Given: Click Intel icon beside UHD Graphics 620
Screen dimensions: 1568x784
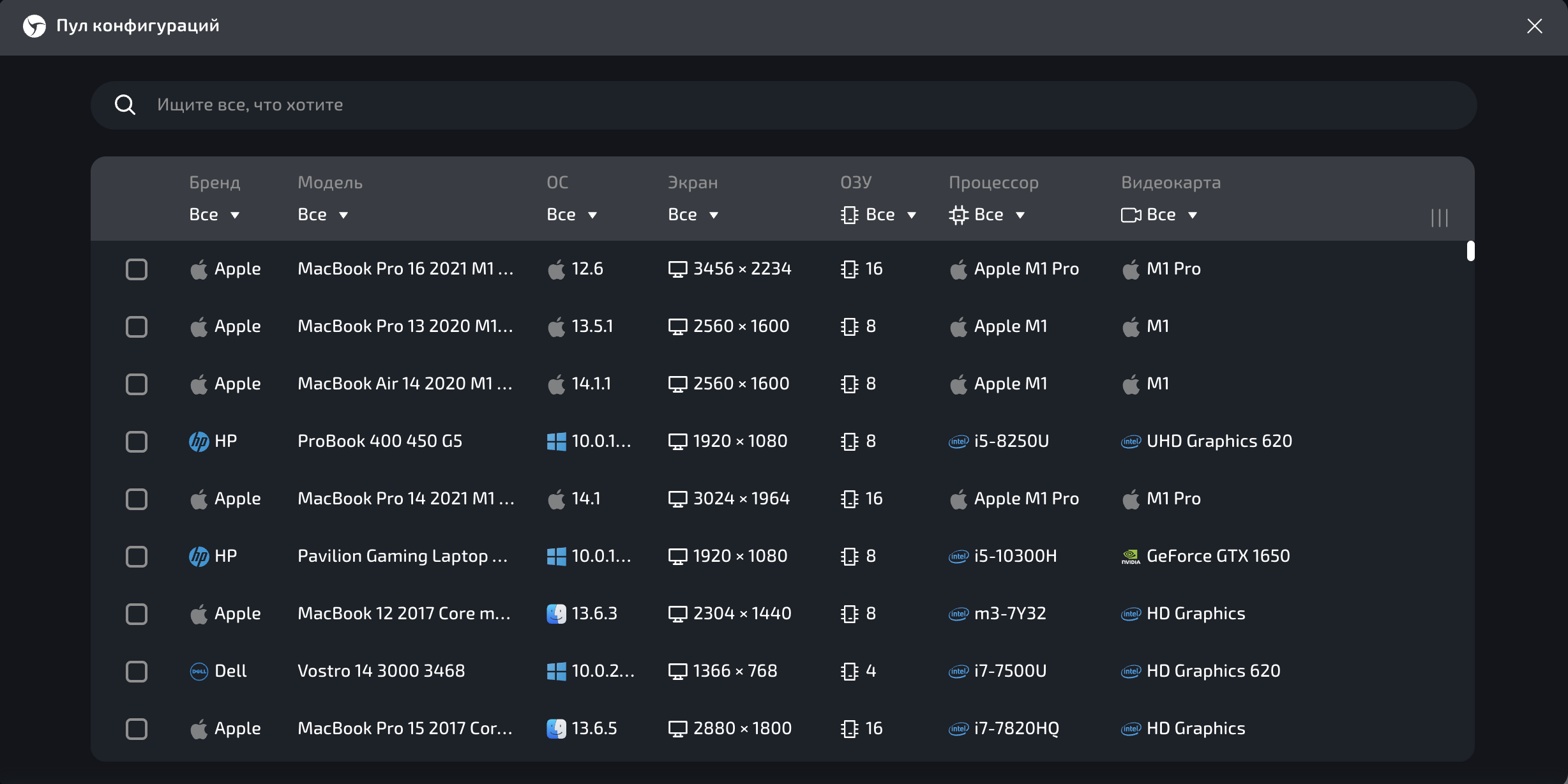Looking at the screenshot, I should (1131, 441).
